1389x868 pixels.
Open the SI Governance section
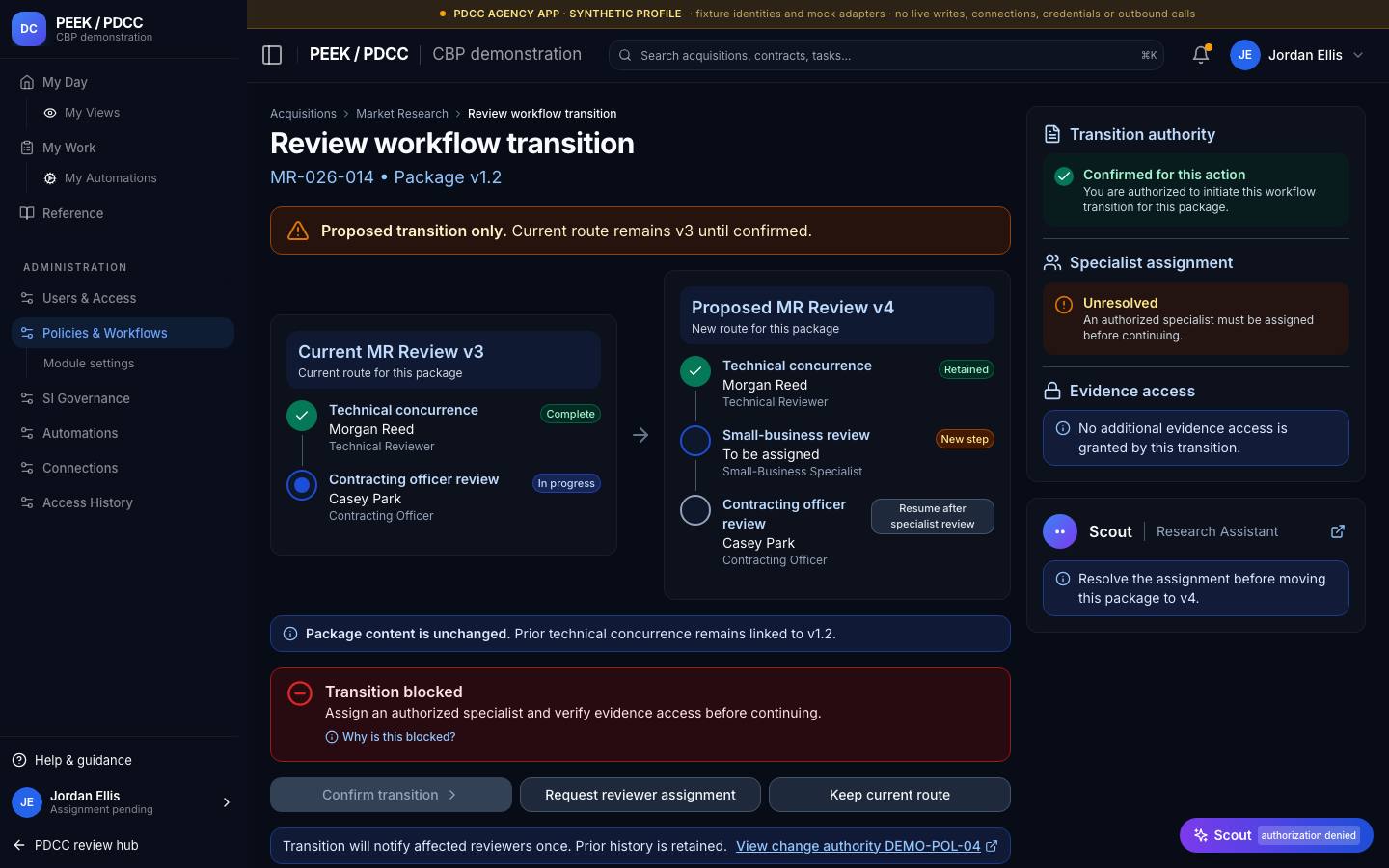pyautogui.click(x=123, y=398)
